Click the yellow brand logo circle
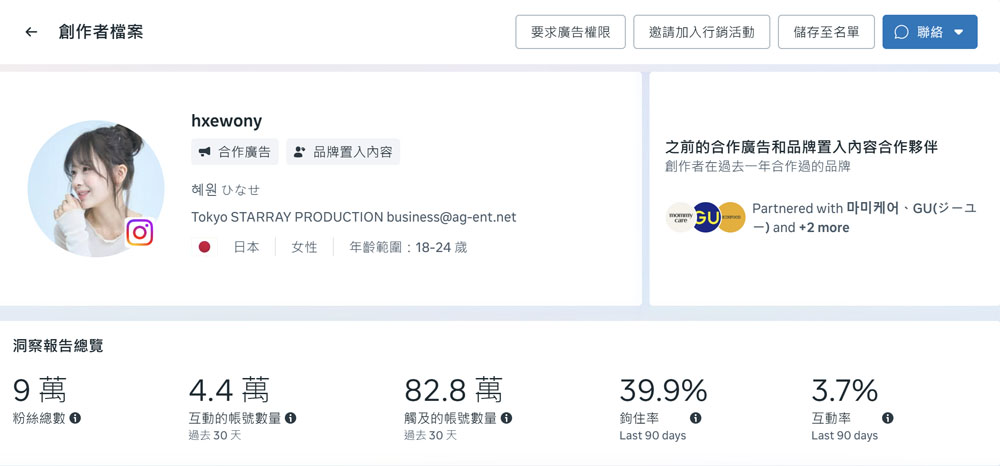The height and width of the screenshot is (466, 1000). click(731, 217)
